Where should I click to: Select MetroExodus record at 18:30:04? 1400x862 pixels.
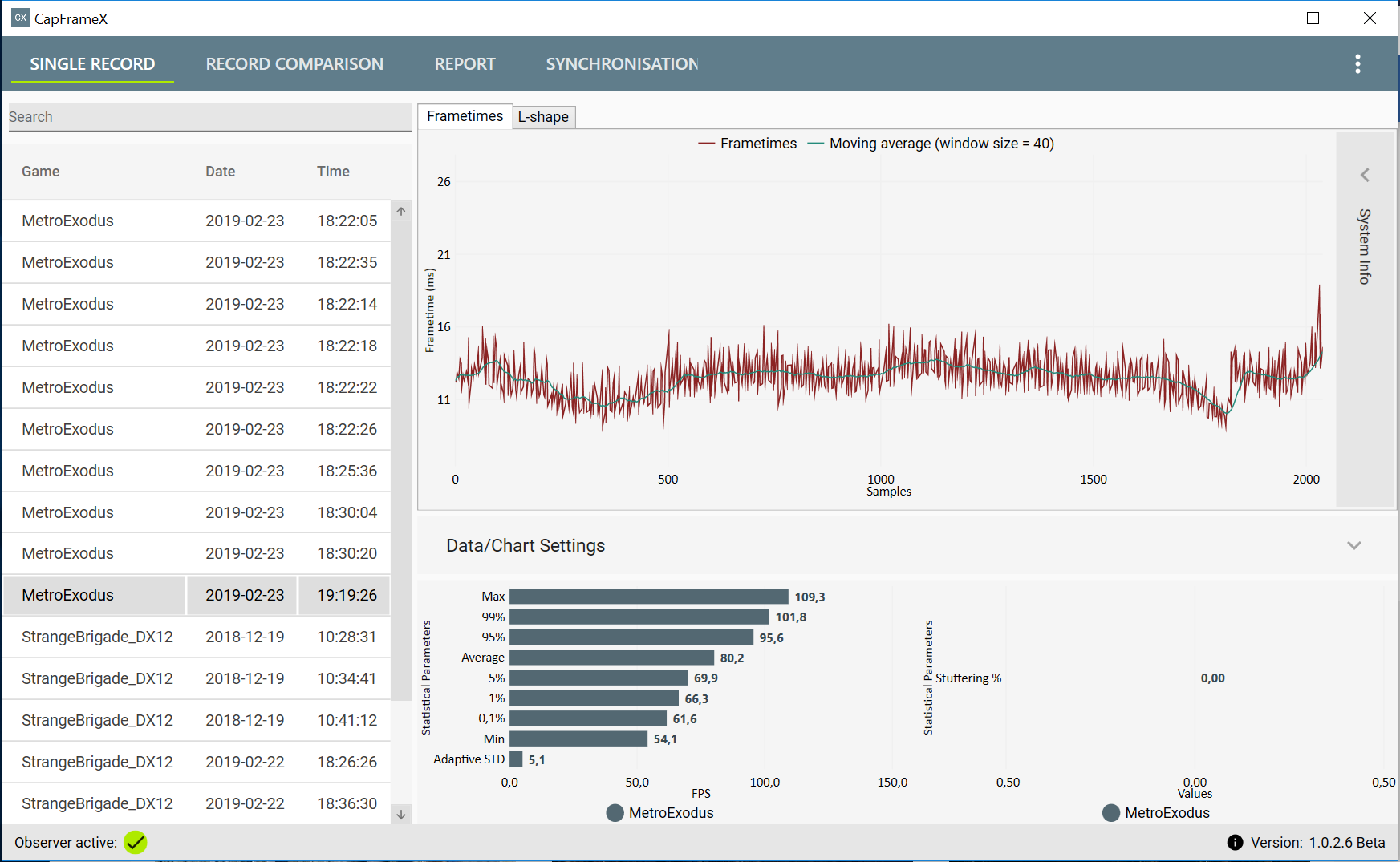pos(197,512)
